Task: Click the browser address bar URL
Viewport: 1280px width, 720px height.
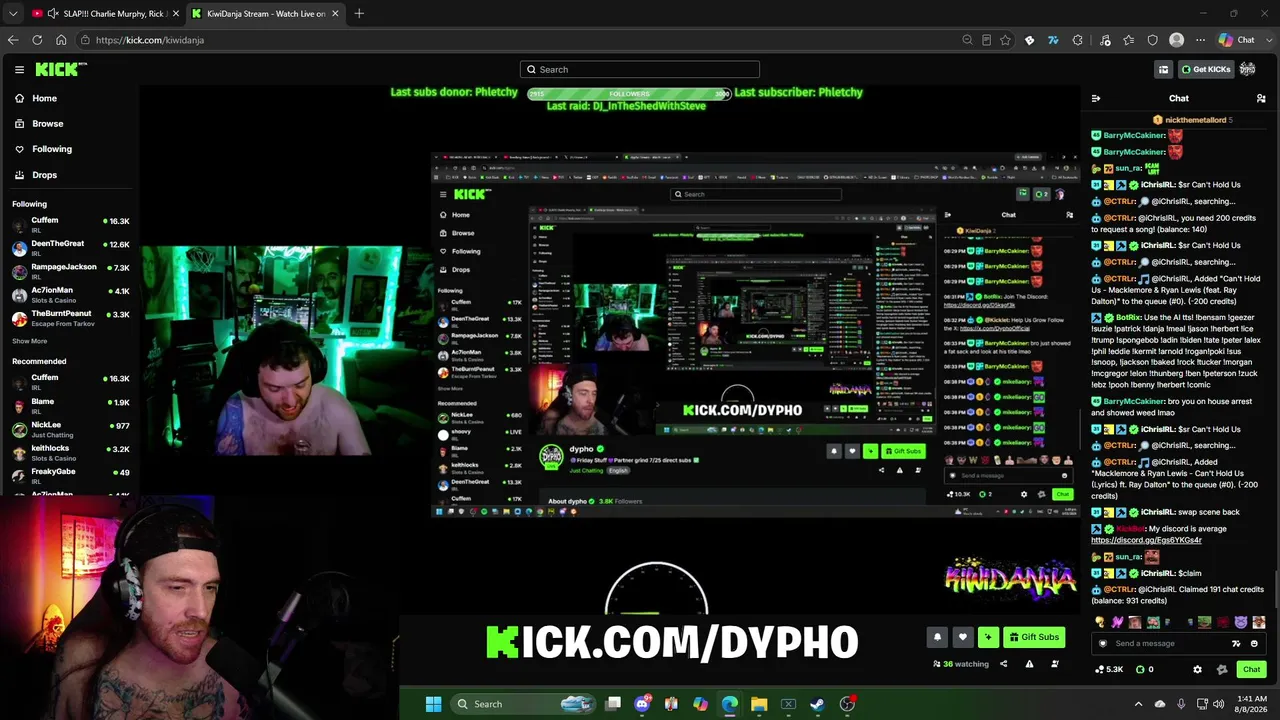Action: pos(150,40)
